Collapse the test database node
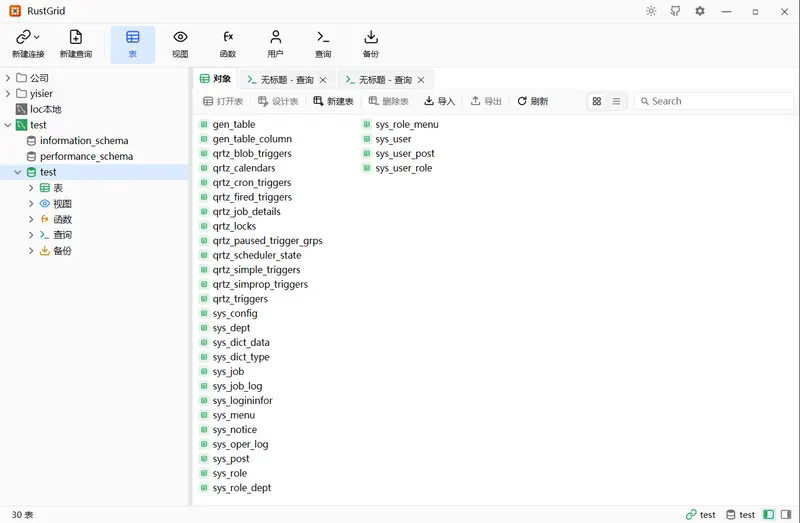 tap(18, 172)
